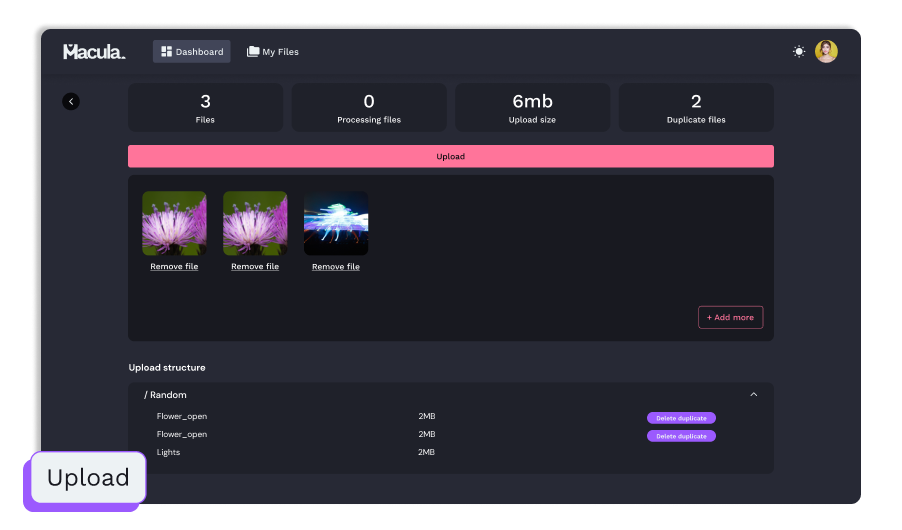The image size is (902, 530).
Task: Click the Processing files stat card
Action: tap(369, 108)
